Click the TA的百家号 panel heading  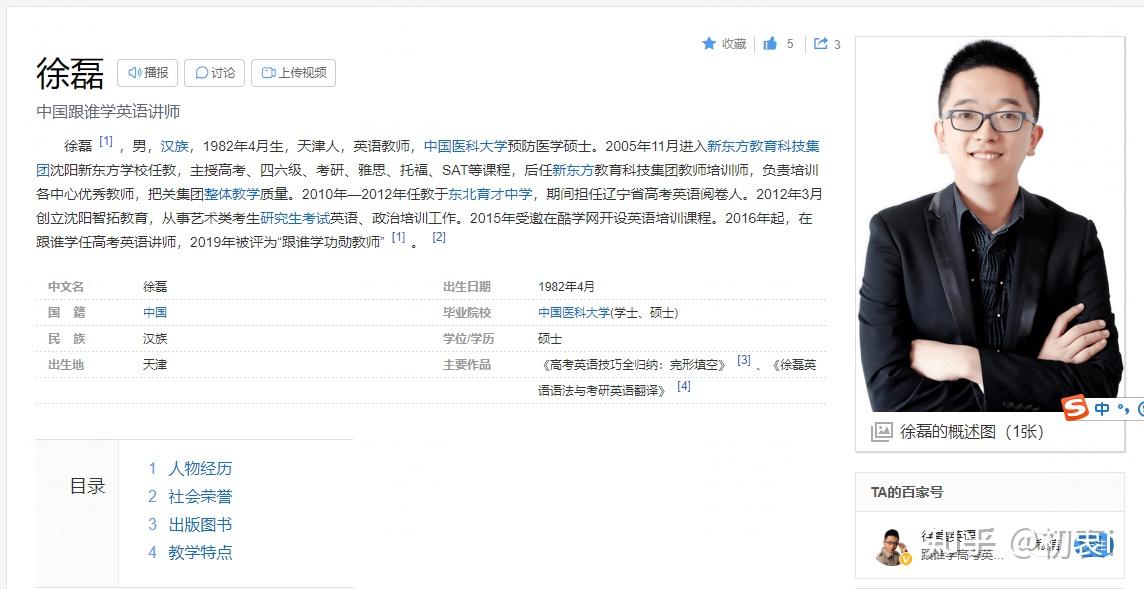pos(907,493)
